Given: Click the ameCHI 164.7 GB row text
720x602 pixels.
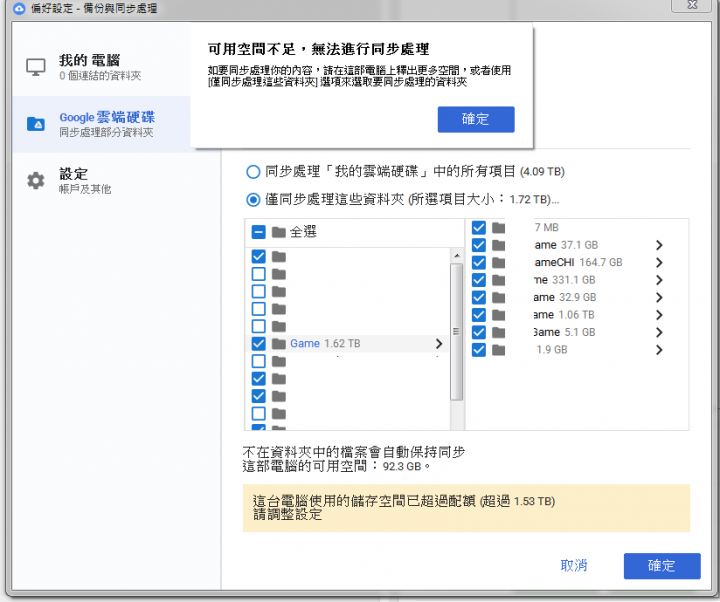Looking at the screenshot, I should (x=578, y=263).
